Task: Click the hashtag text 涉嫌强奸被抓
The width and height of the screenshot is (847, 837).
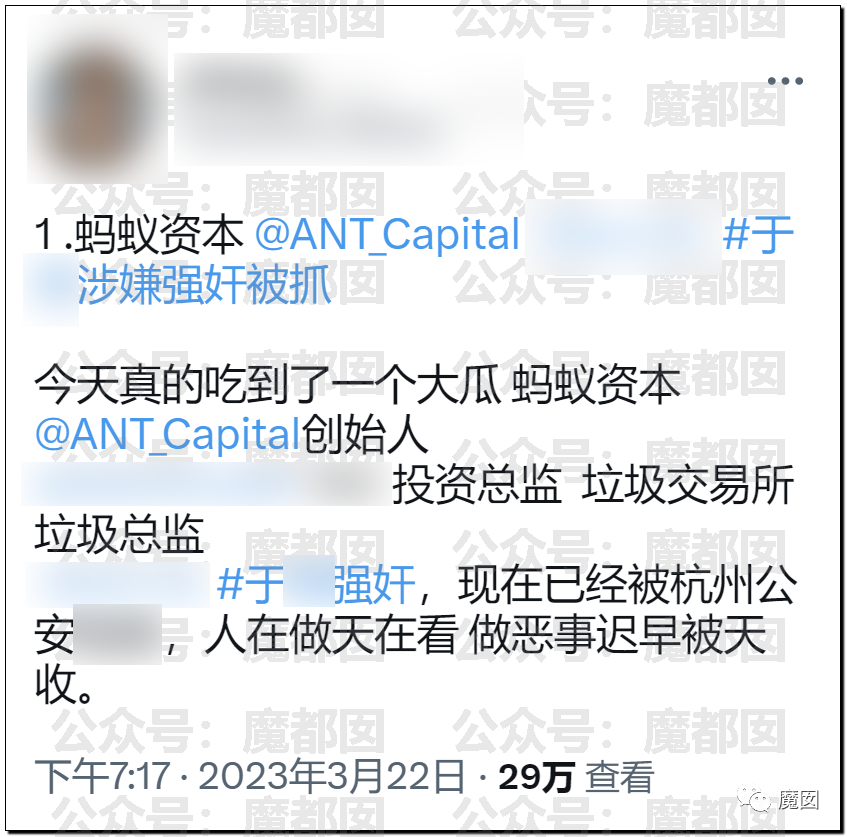Action: tap(205, 285)
